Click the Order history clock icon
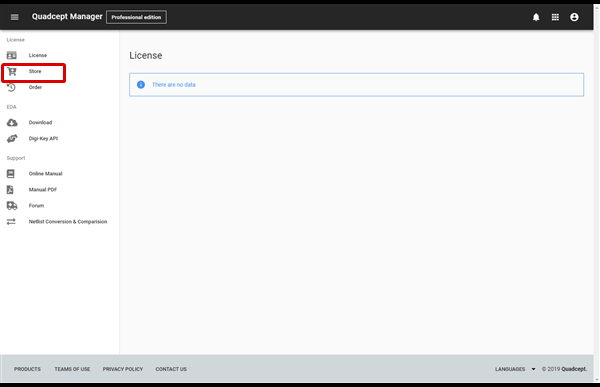 pyautogui.click(x=11, y=87)
